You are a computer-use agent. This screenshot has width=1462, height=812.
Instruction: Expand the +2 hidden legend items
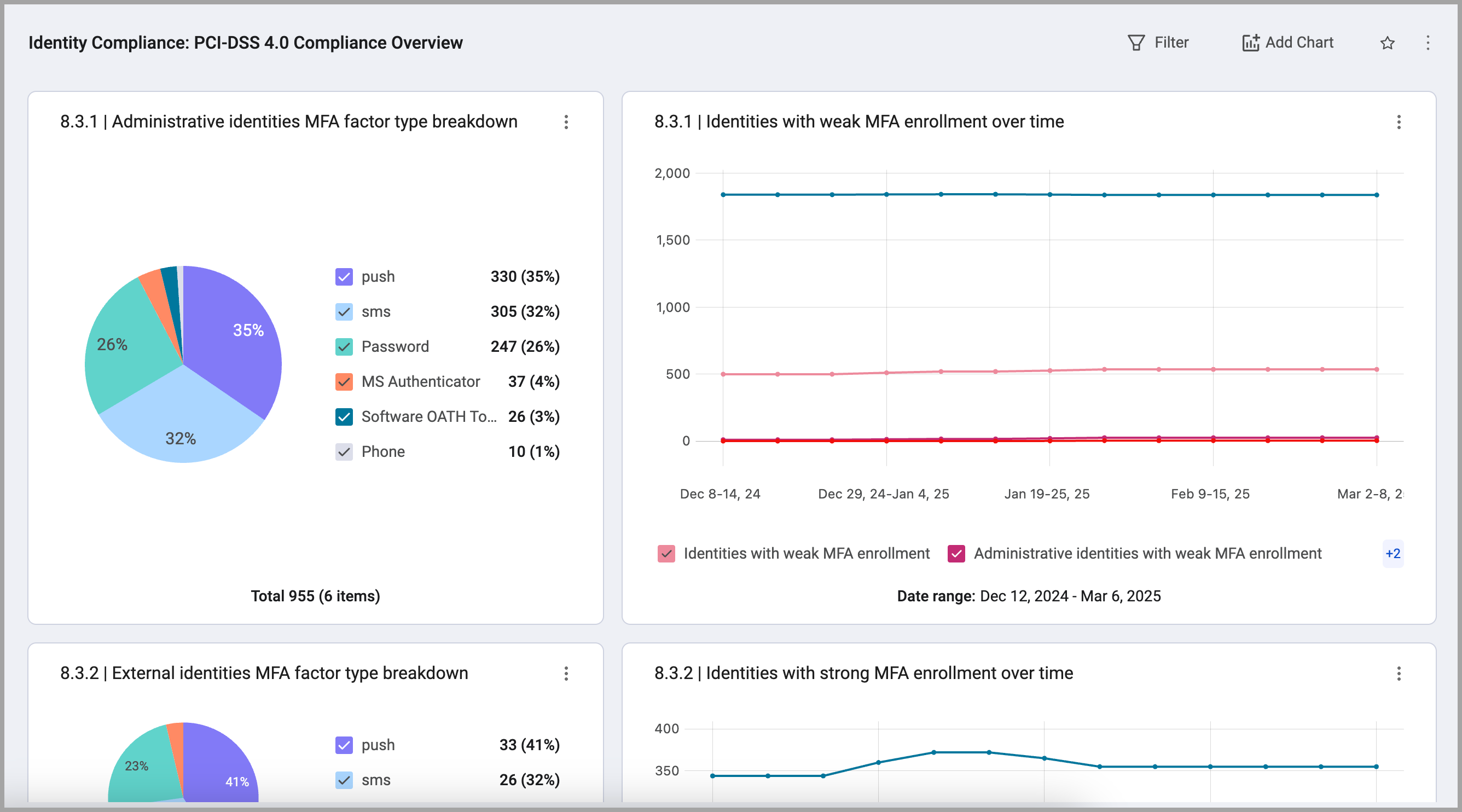point(1392,554)
